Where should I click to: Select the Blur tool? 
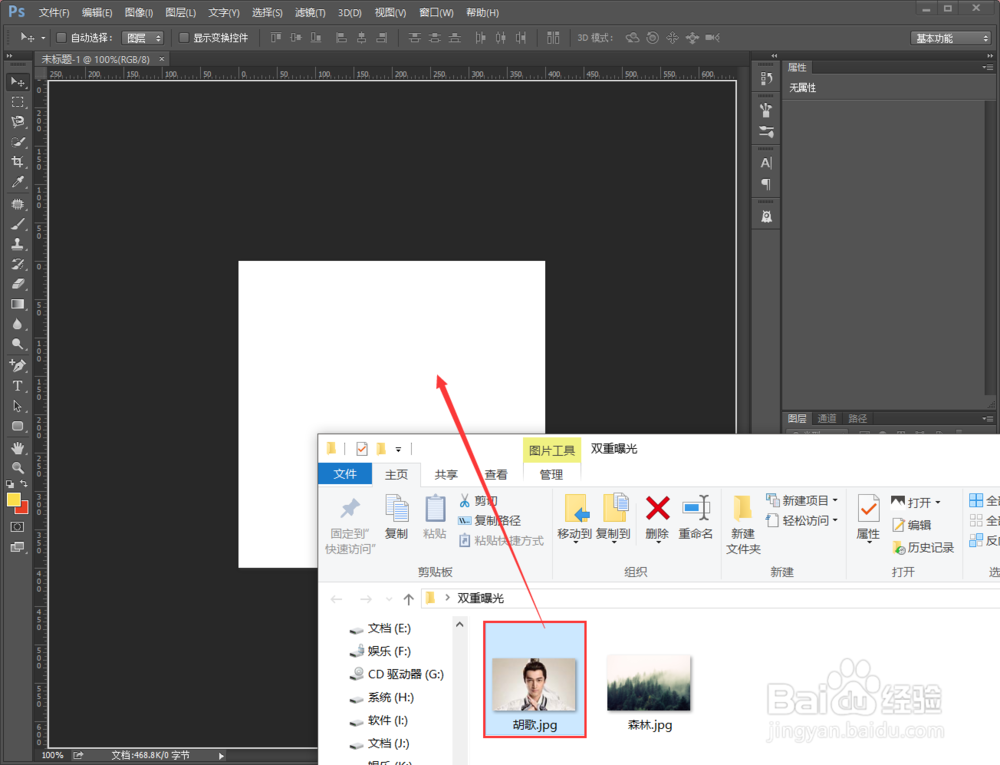pos(17,324)
